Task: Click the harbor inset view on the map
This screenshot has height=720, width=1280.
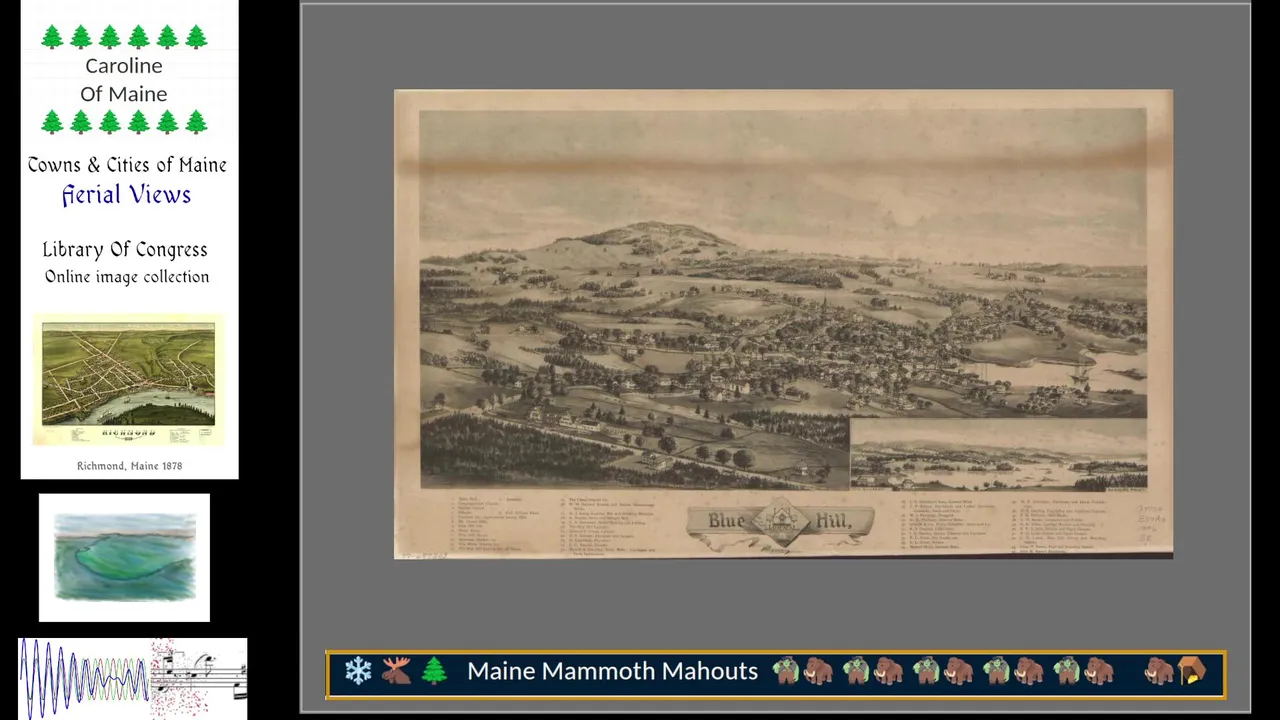Action: point(998,454)
